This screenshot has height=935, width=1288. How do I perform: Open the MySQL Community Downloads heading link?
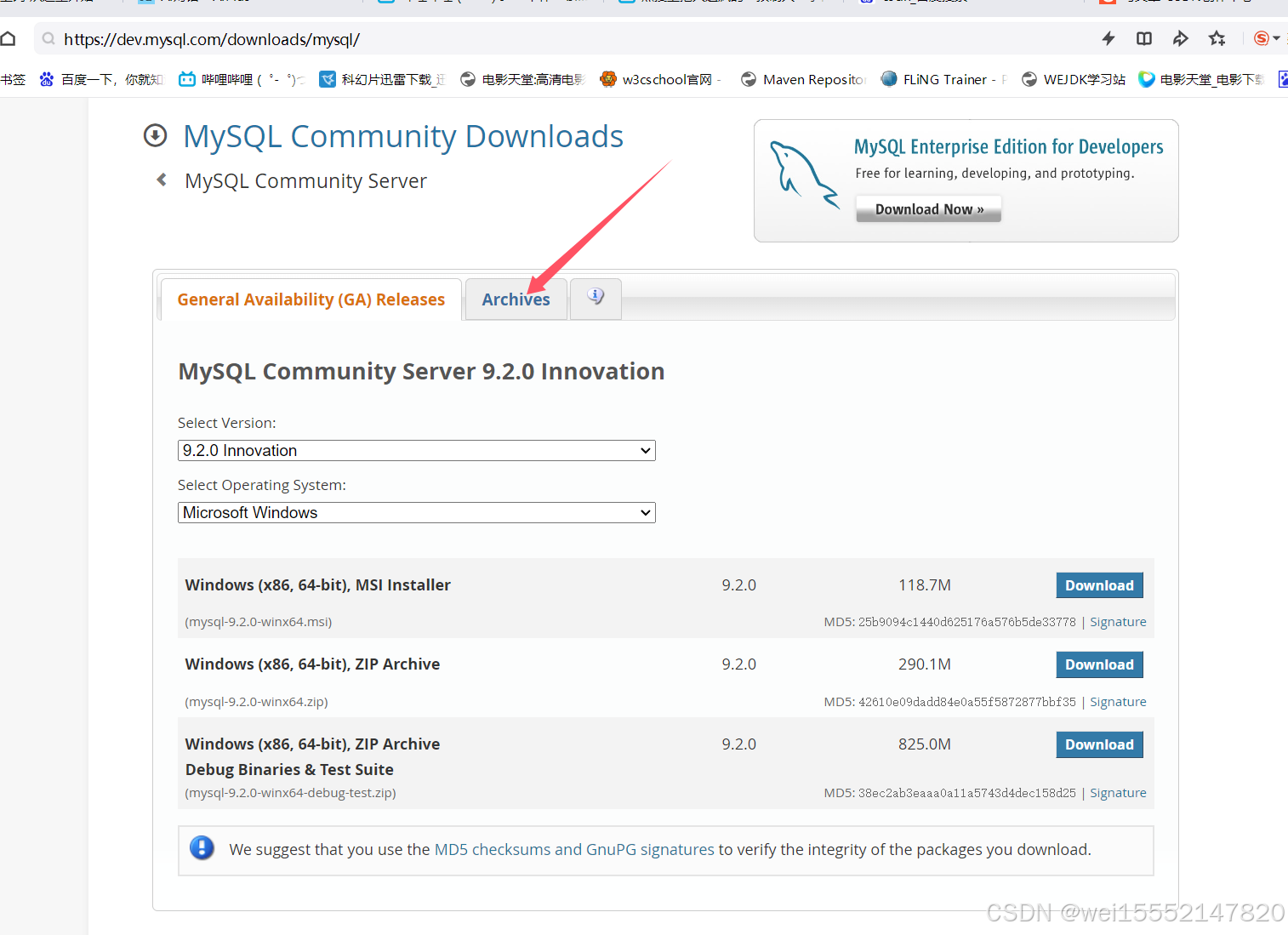(x=403, y=136)
